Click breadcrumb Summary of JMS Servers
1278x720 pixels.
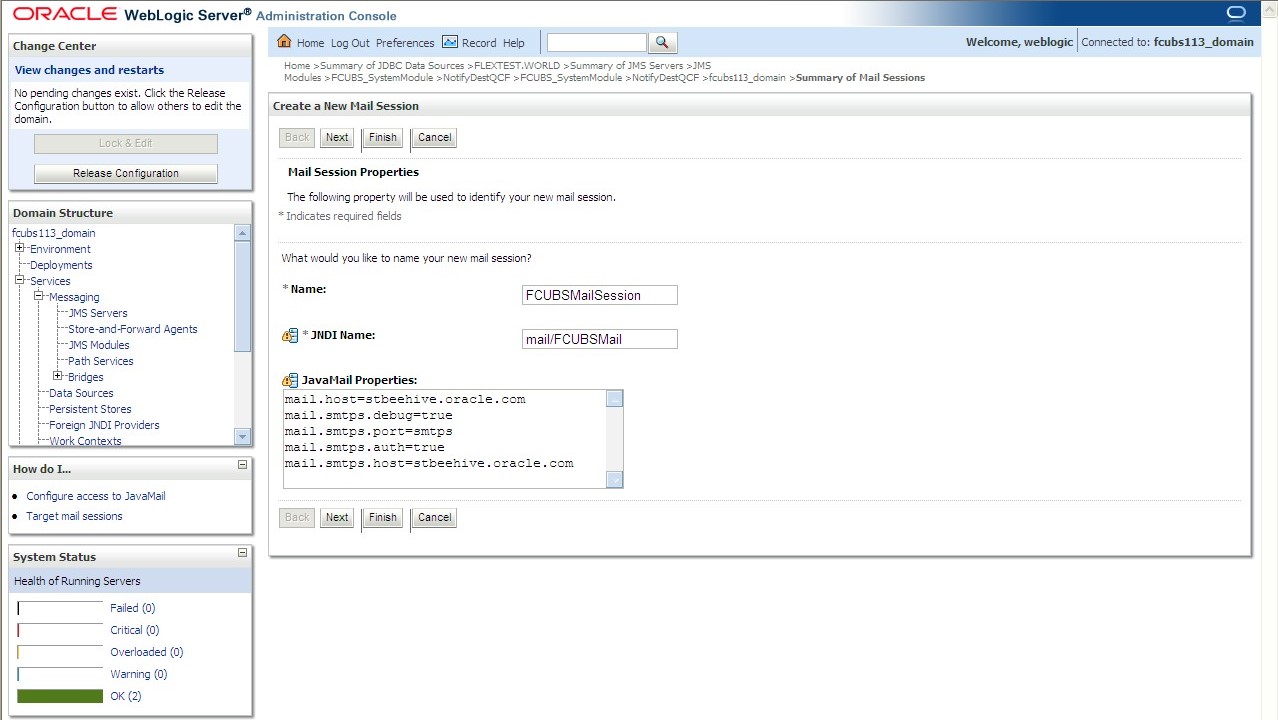(626, 66)
